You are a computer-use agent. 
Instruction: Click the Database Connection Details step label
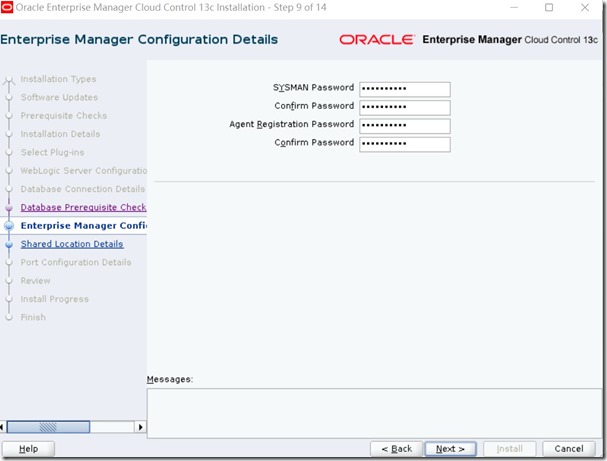pyautogui.click(x=82, y=189)
